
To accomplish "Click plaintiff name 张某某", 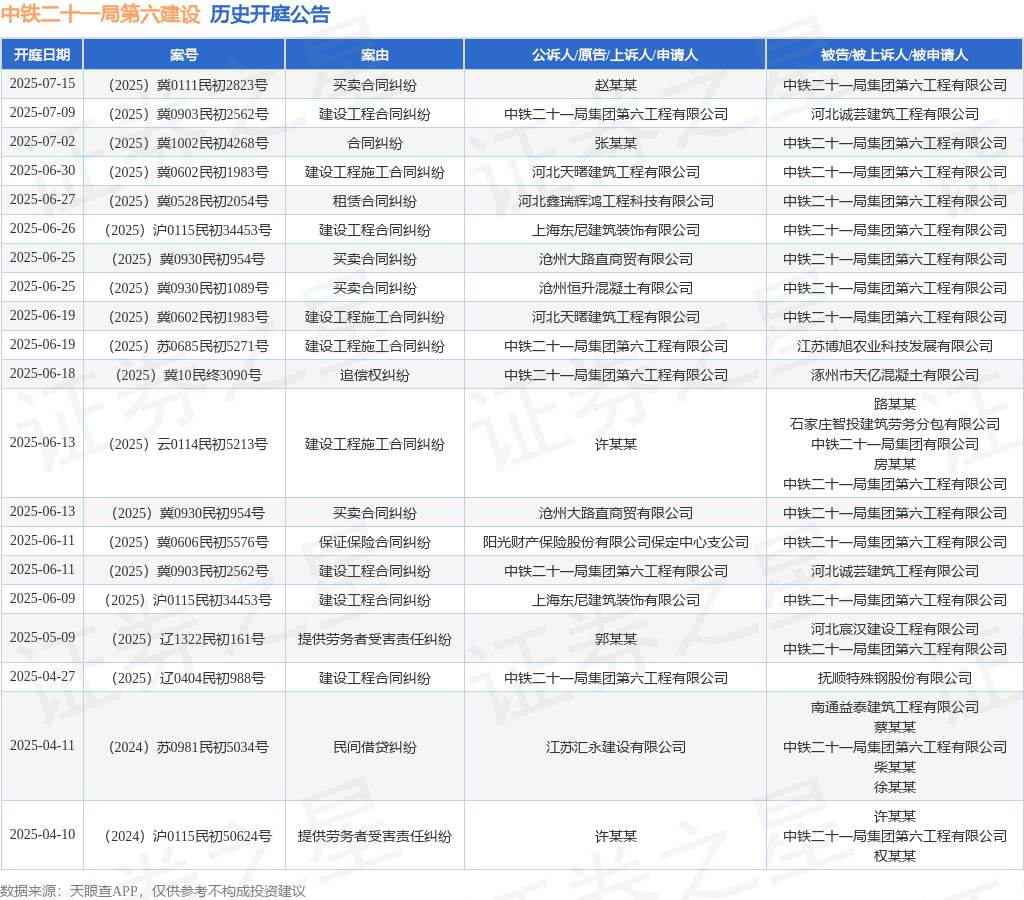I will click(615, 143).
